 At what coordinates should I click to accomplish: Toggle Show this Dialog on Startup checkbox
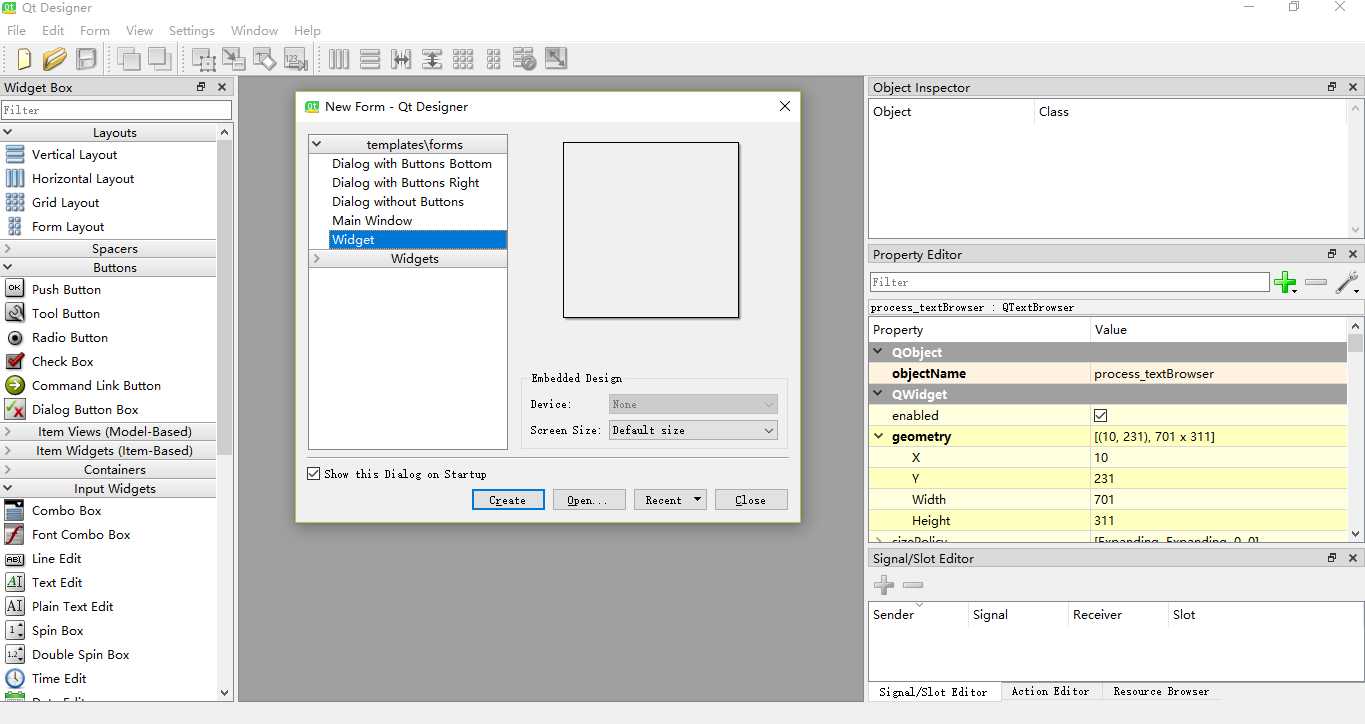pyautogui.click(x=314, y=474)
